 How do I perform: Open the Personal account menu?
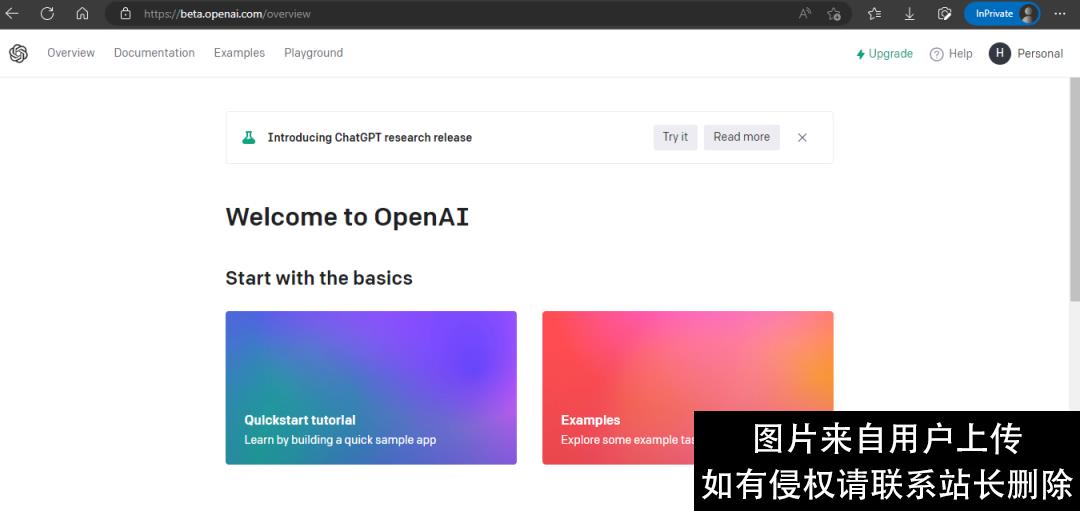(1026, 54)
